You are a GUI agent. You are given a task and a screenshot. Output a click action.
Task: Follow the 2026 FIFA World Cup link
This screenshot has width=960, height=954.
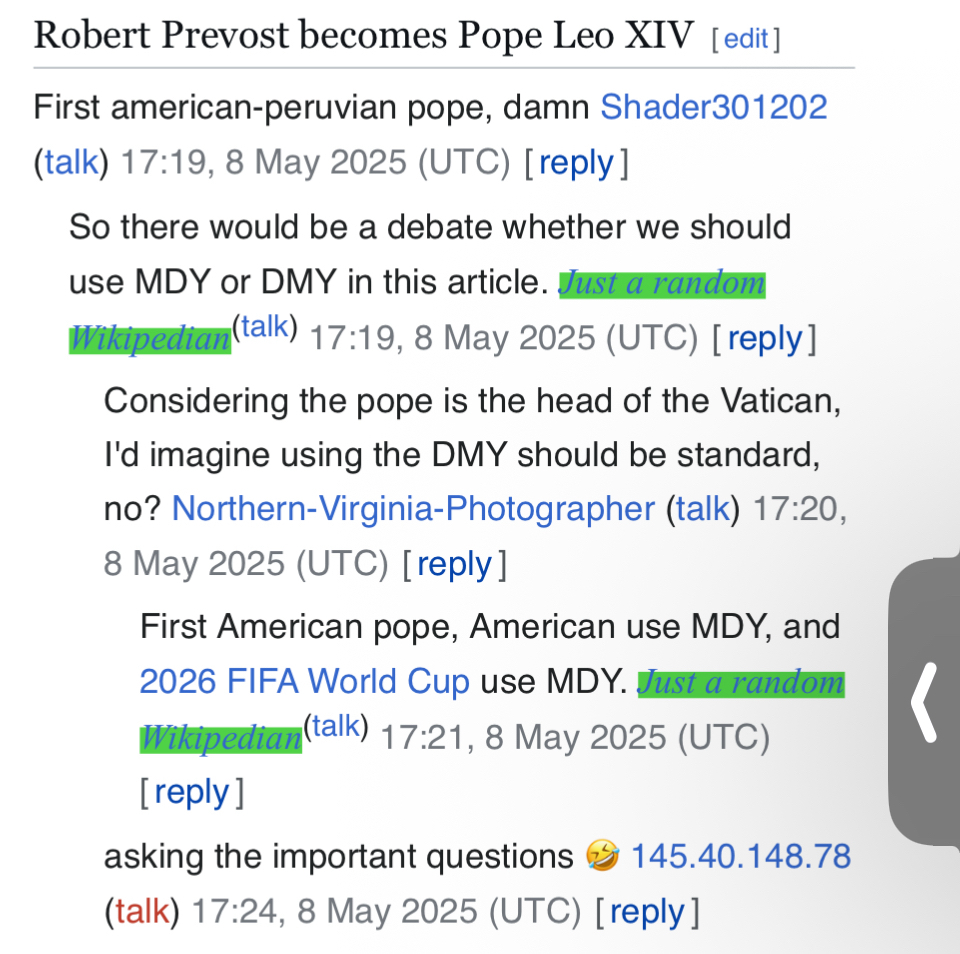click(x=304, y=682)
